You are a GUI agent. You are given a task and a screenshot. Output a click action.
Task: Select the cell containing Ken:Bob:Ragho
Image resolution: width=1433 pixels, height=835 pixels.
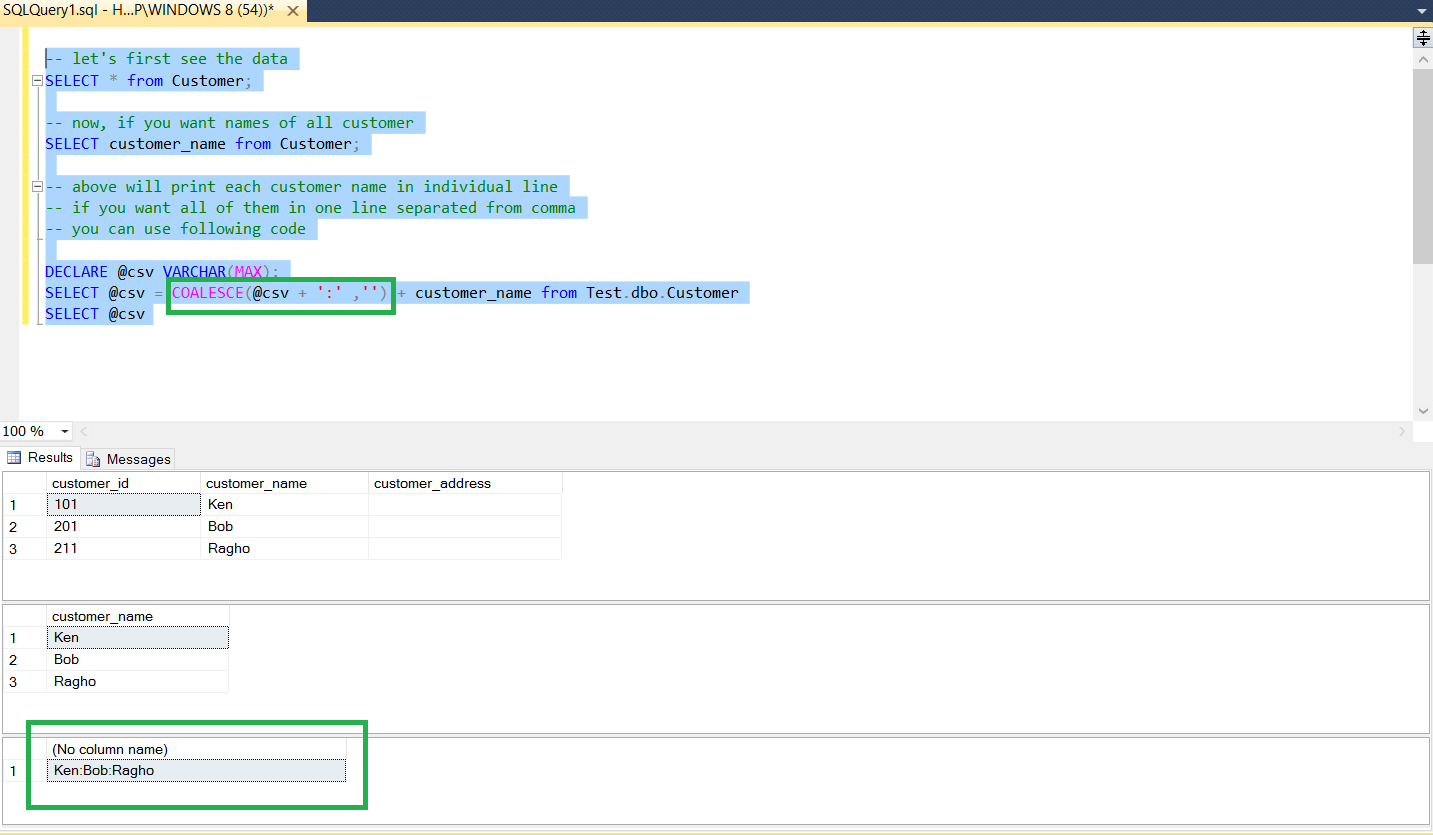(196, 770)
